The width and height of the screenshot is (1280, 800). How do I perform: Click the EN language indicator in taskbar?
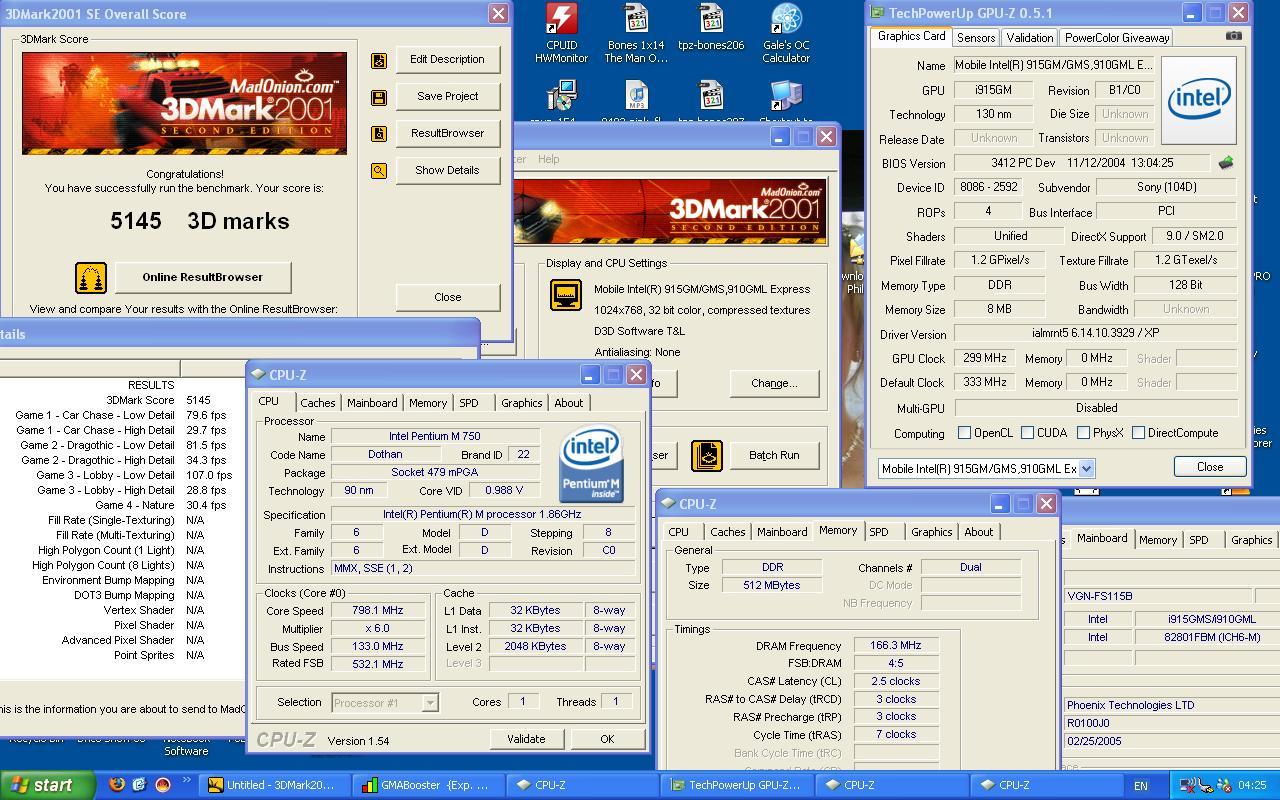tap(1140, 786)
